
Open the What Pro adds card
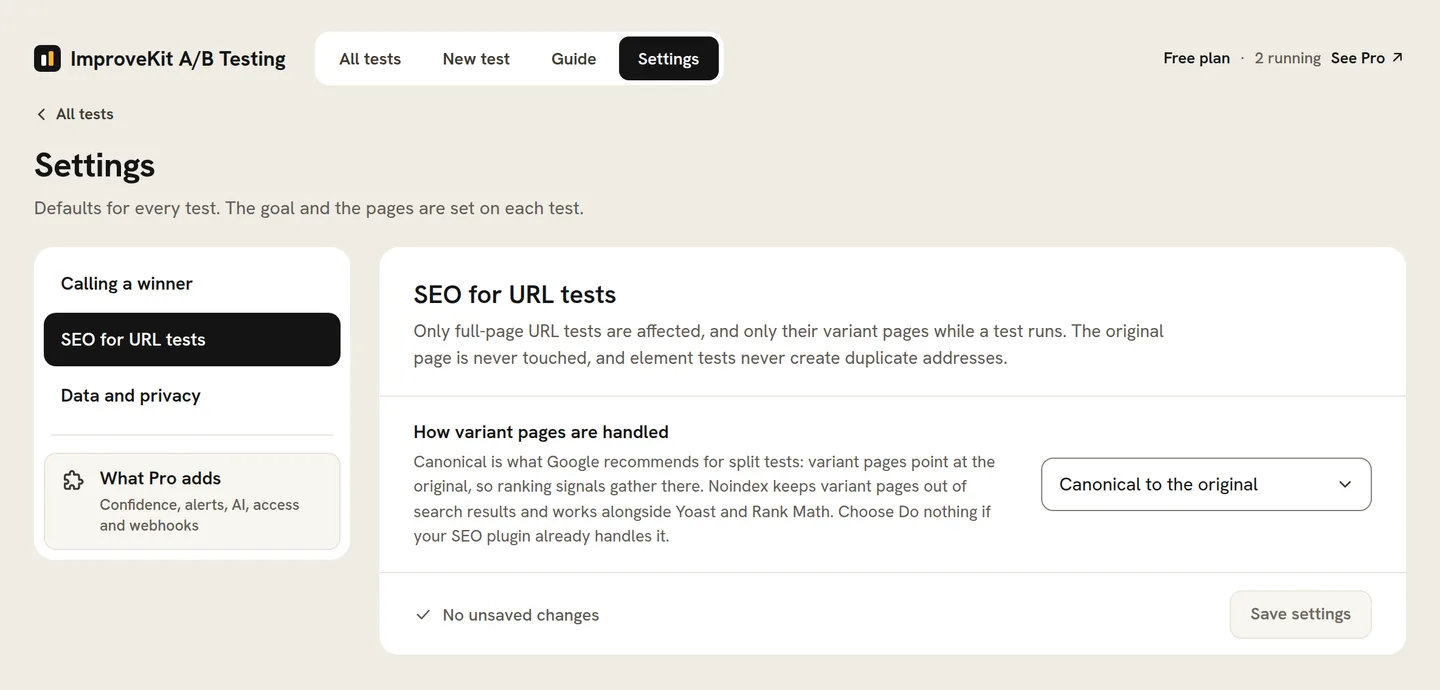click(x=192, y=501)
